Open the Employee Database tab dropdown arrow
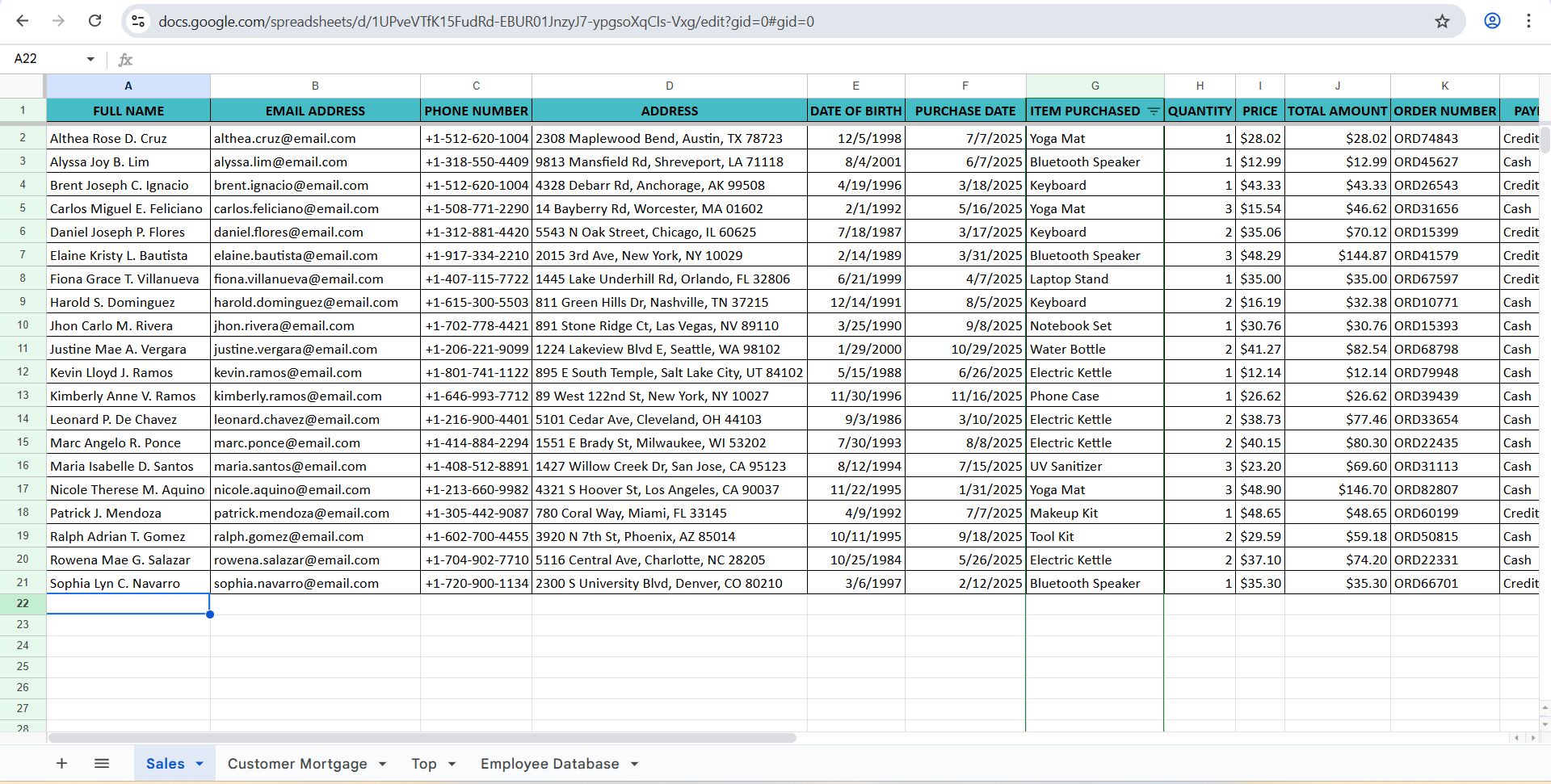 635,764
